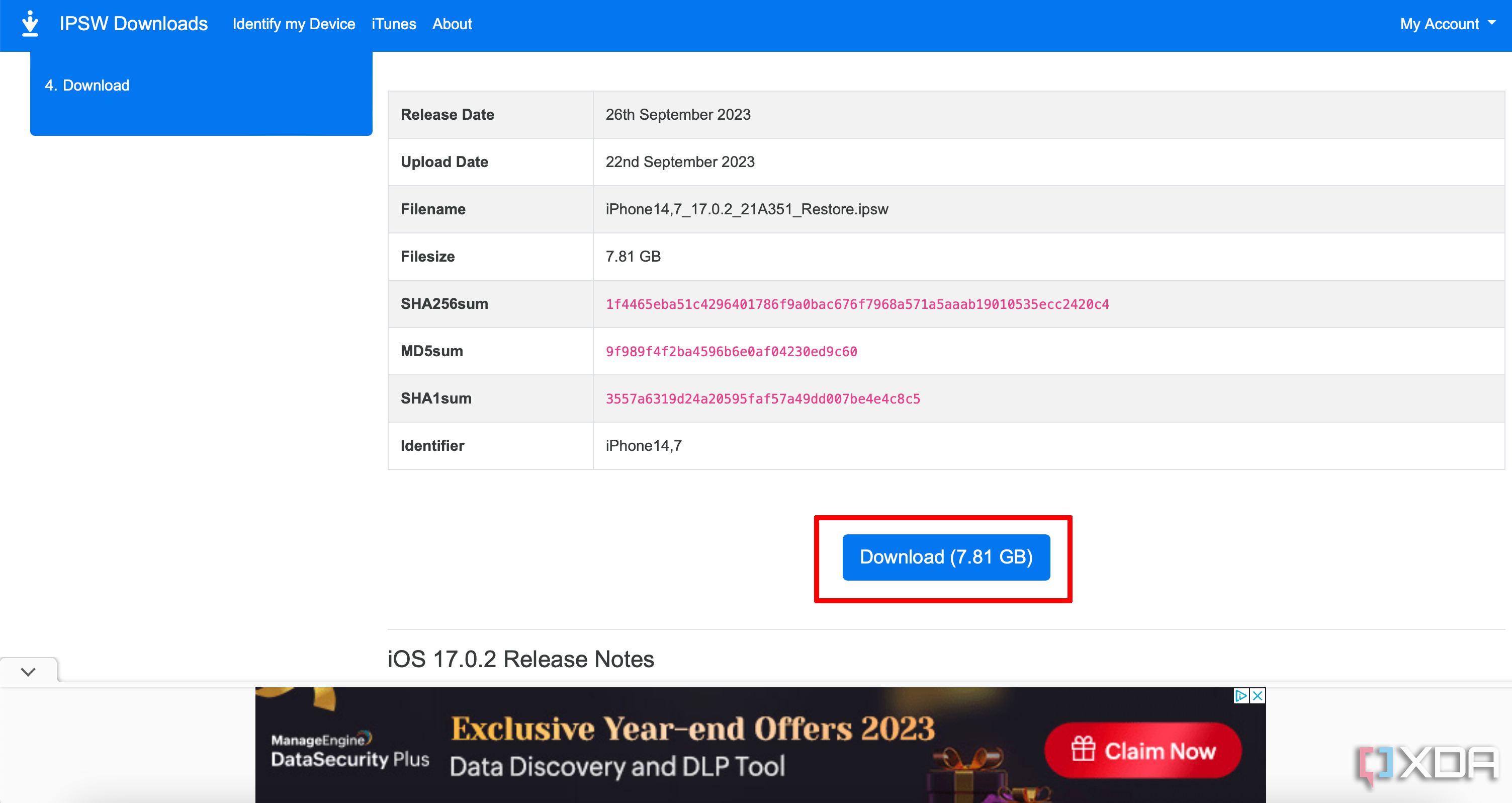Click the release date 26th September 2023
This screenshot has height=803, width=1512.
(678, 115)
